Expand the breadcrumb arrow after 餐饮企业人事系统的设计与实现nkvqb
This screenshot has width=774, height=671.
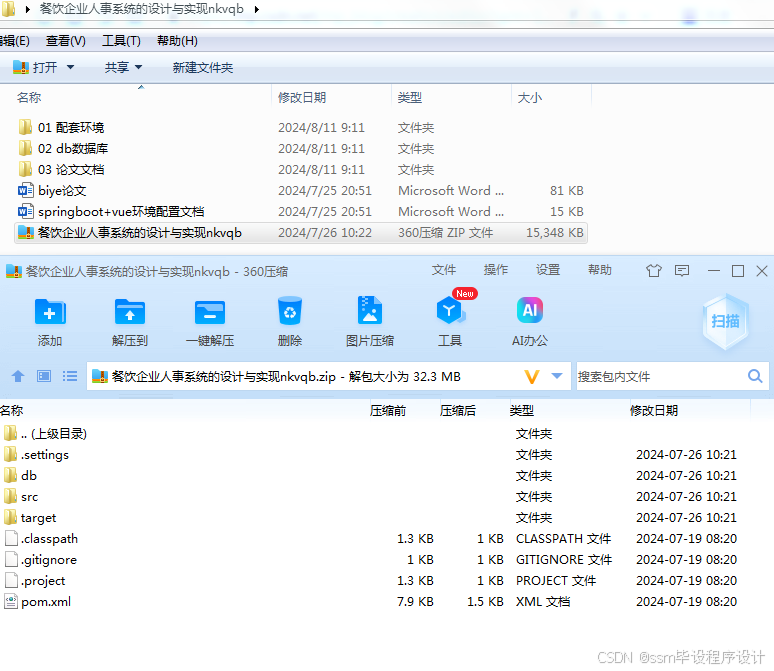pos(257,9)
